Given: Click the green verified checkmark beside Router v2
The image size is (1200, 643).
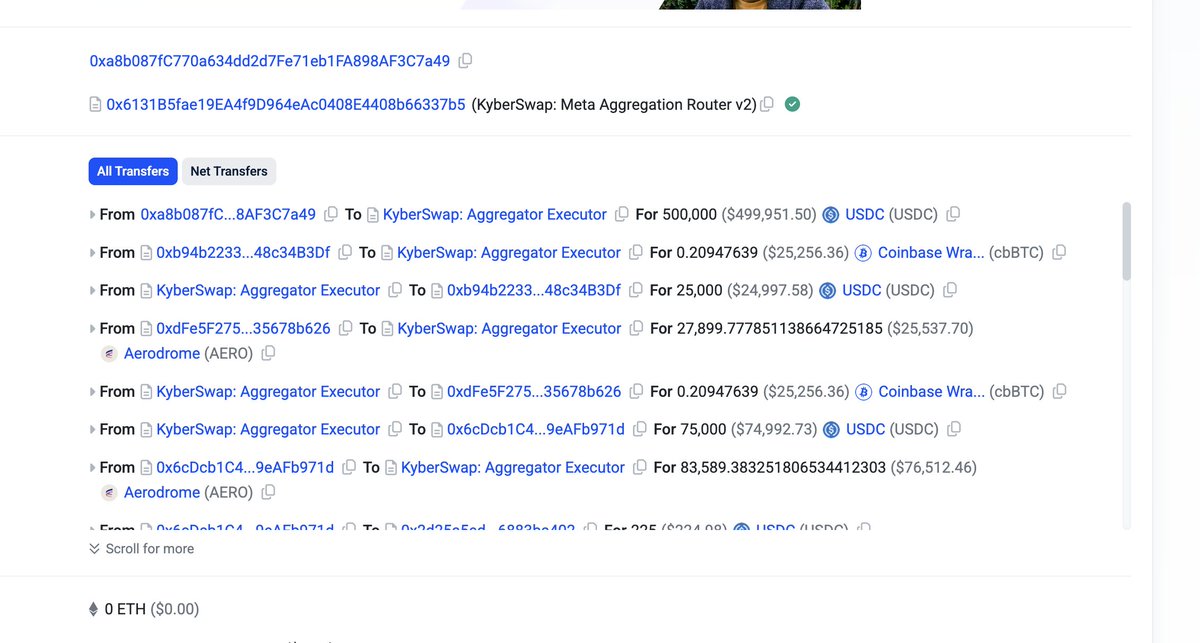Looking at the screenshot, I should 792,104.
